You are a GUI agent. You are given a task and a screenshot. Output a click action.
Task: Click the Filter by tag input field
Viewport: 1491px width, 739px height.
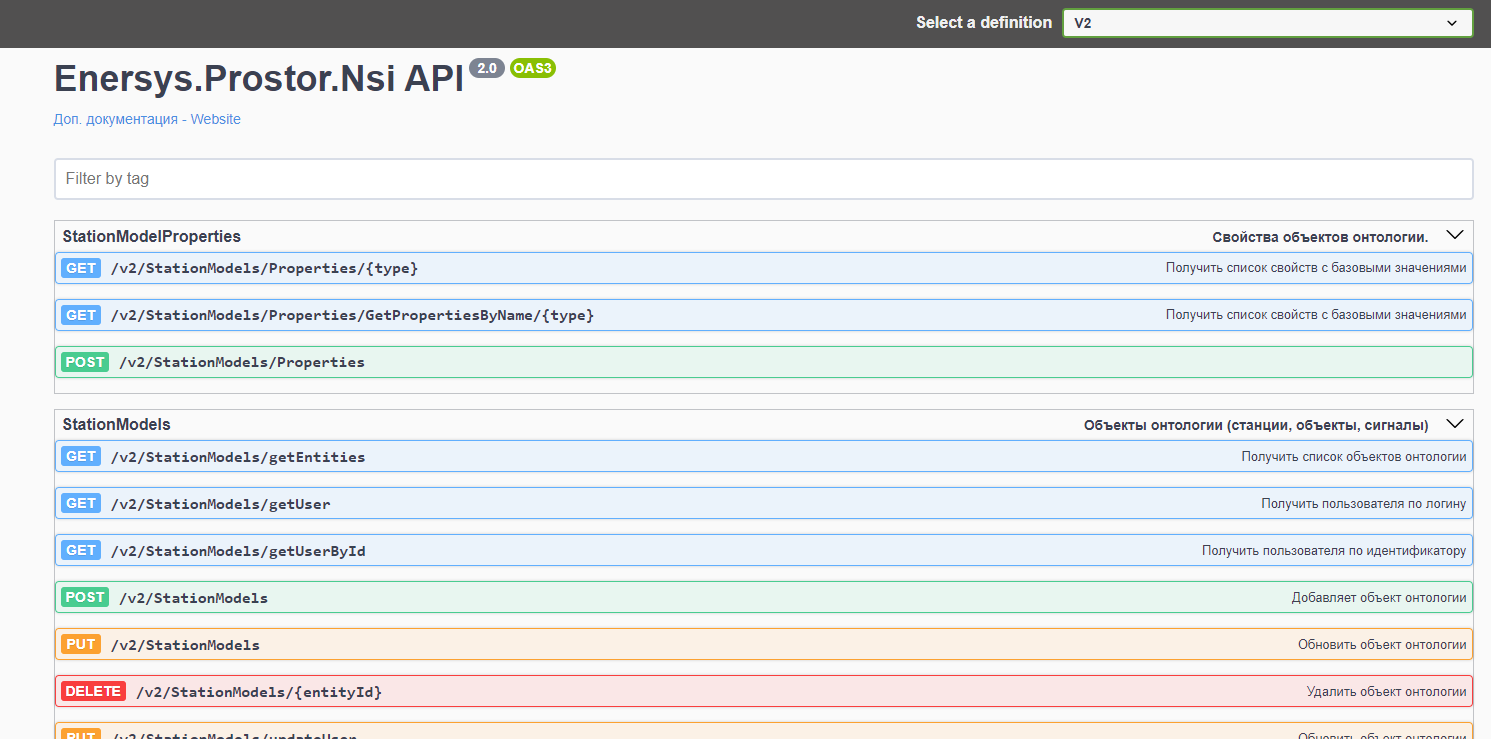tap(763, 179)
